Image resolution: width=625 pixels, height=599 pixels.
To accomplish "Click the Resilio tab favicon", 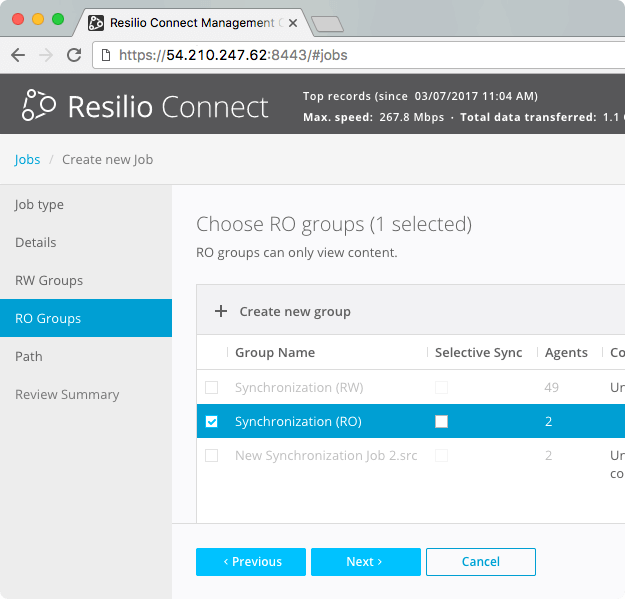I will coord(96,23).
